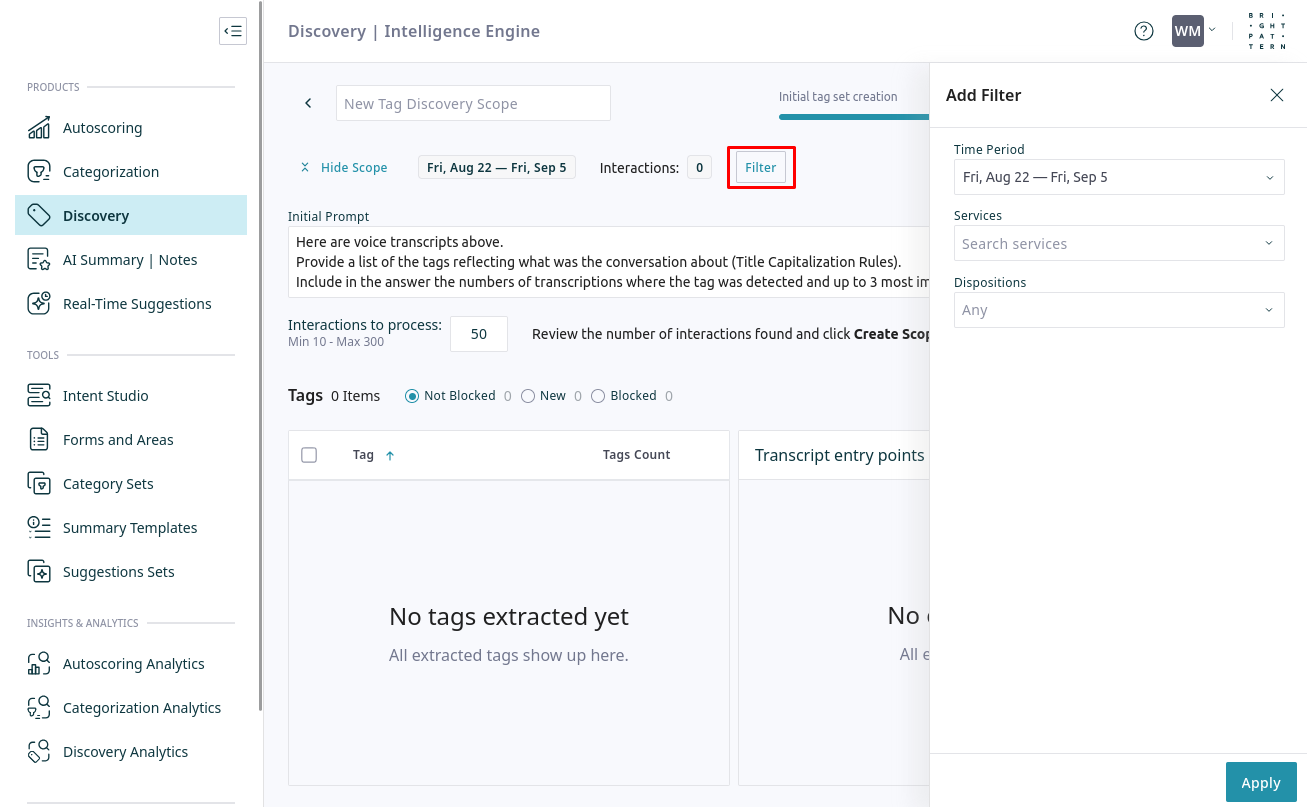Expand the Time Period dropdown

[x=1119, y=178]
